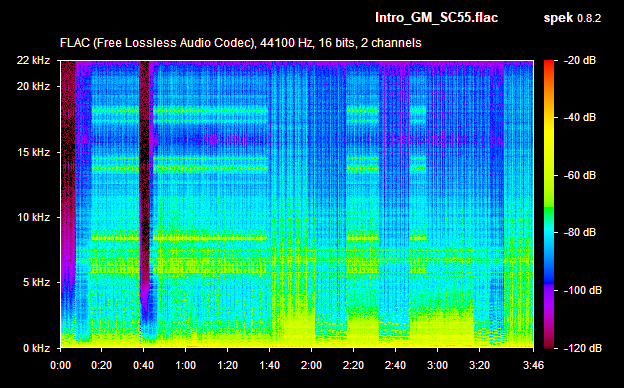Click the 0 kHz frequency axis label

click(x=36, y=349)
